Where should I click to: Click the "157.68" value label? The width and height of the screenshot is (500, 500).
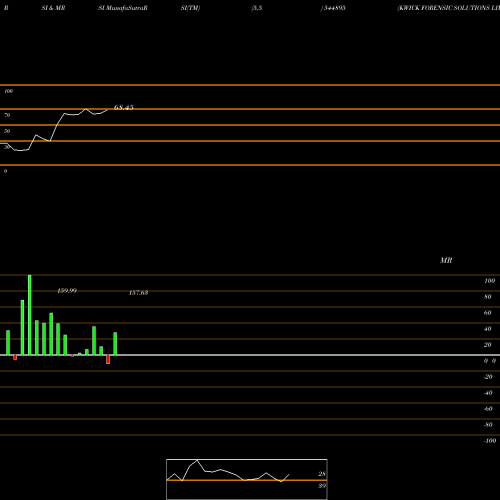(x=138, y=293)
